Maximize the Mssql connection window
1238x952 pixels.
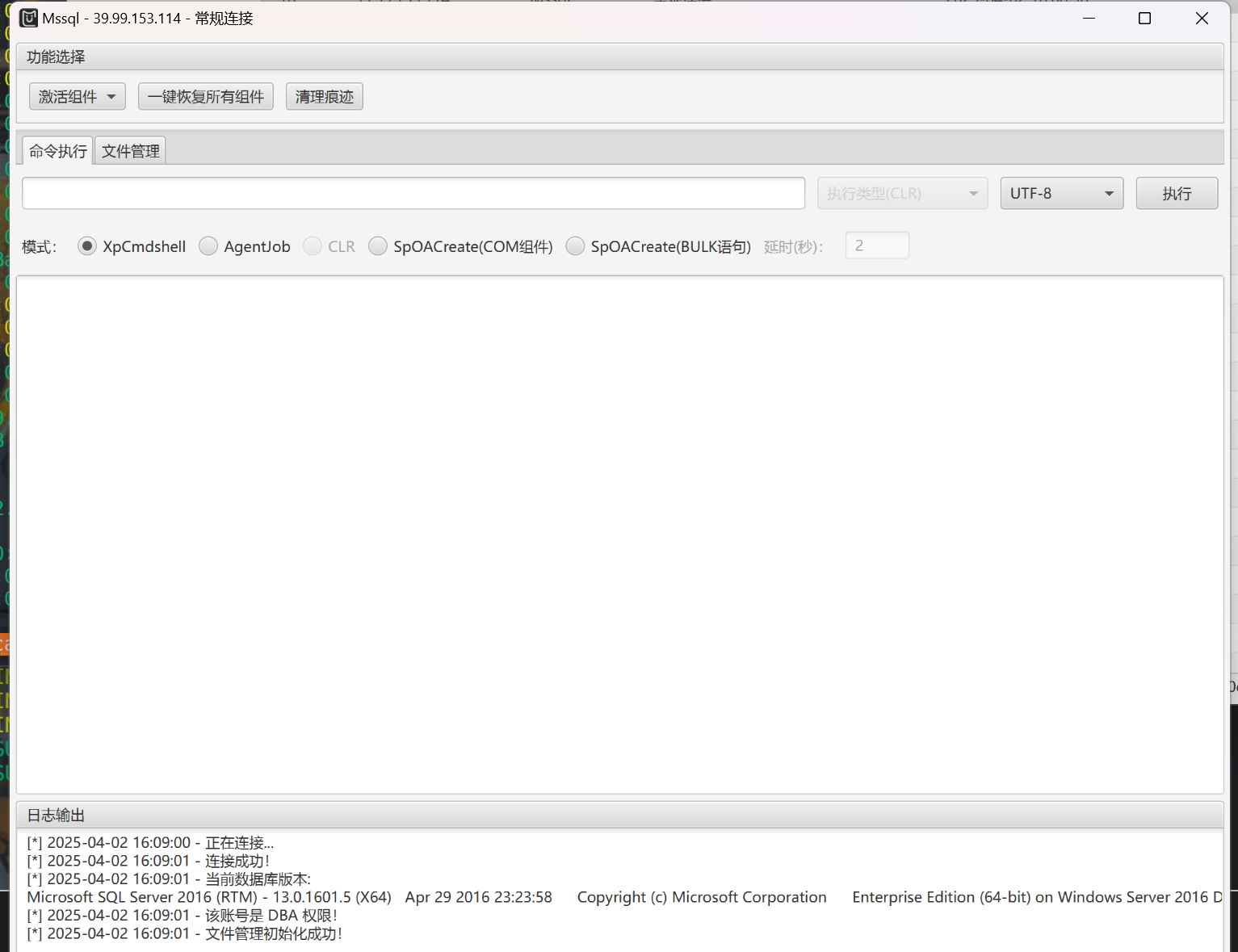(1144, 18)
